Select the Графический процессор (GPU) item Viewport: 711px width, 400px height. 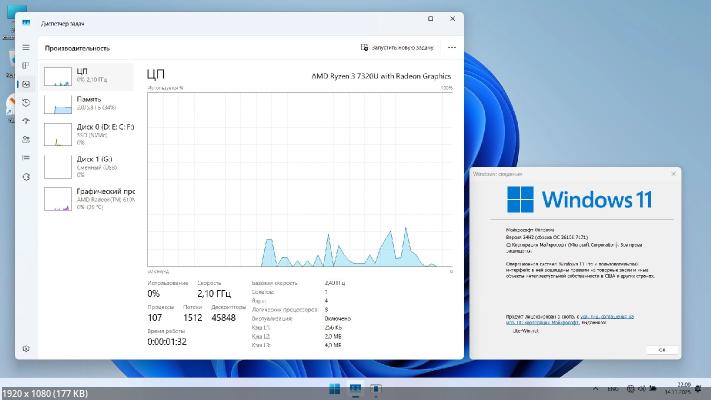[x=88, y=197]
